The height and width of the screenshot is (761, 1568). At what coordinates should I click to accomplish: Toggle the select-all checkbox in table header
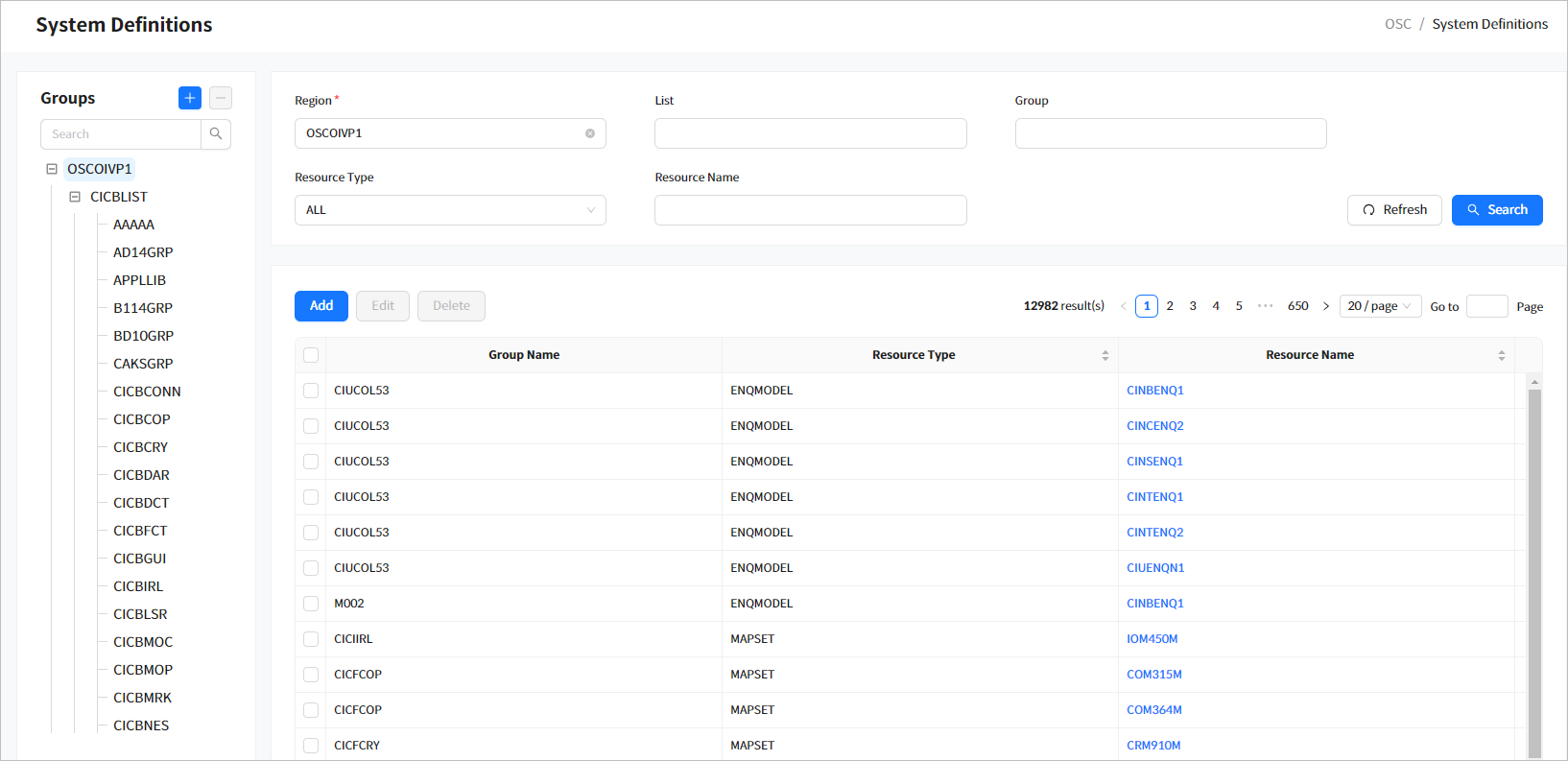click(311, 355)
